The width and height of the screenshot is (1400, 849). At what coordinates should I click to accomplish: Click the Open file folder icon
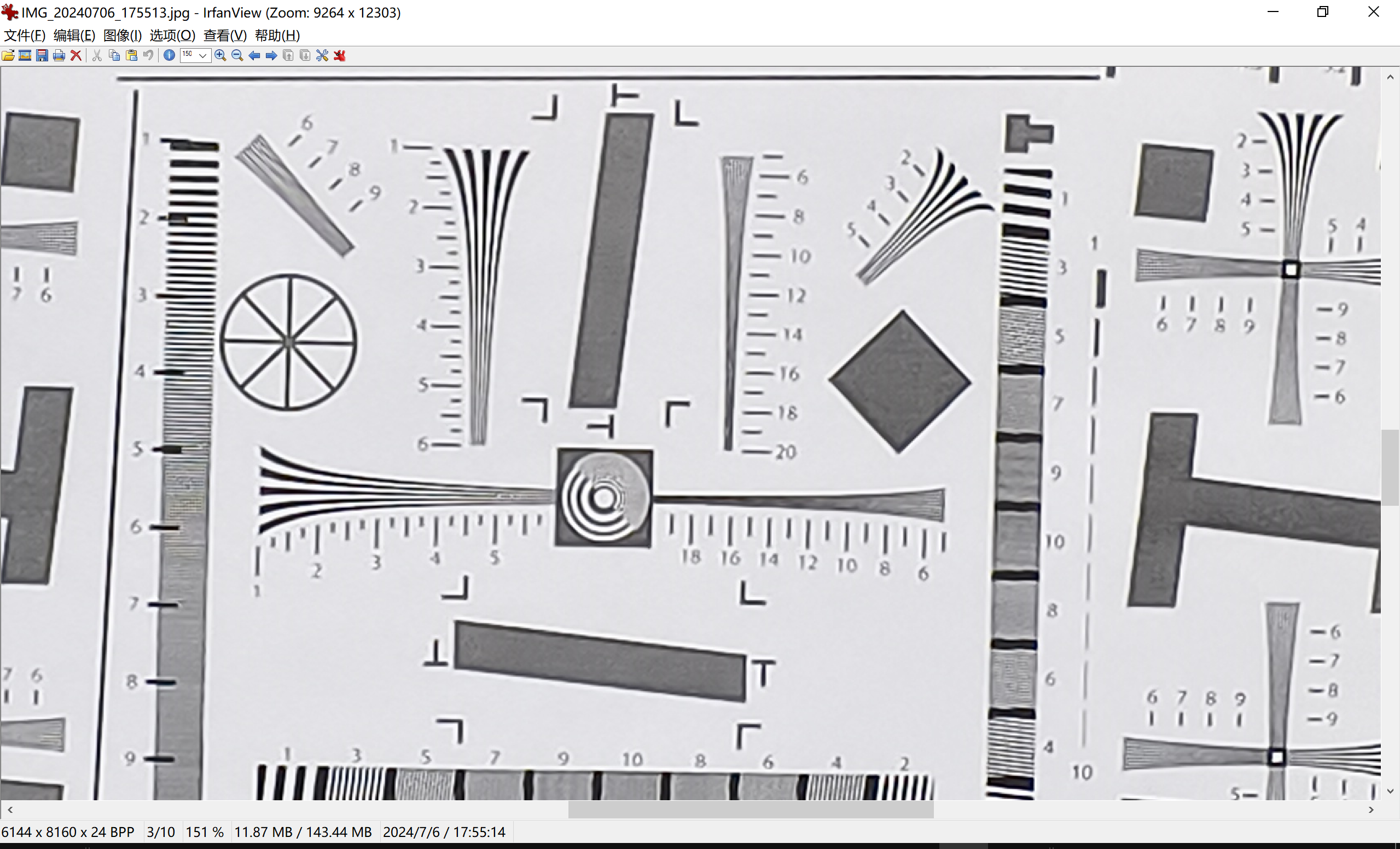click(8, 55)
